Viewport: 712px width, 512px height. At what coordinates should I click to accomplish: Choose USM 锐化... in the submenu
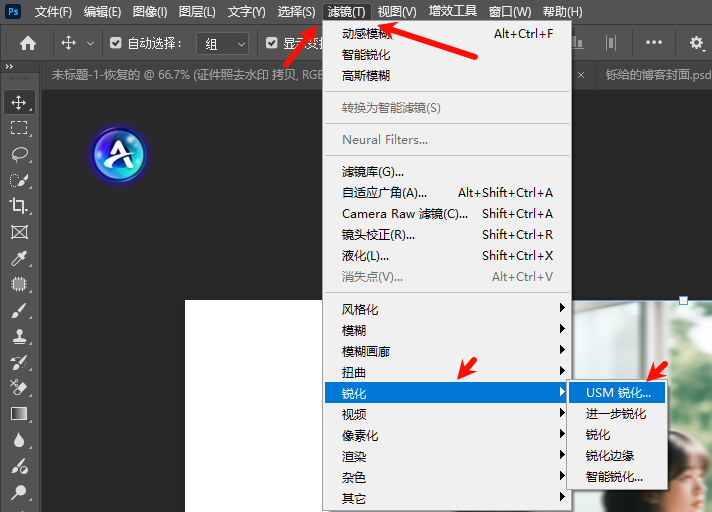click(x=617, y=393)
